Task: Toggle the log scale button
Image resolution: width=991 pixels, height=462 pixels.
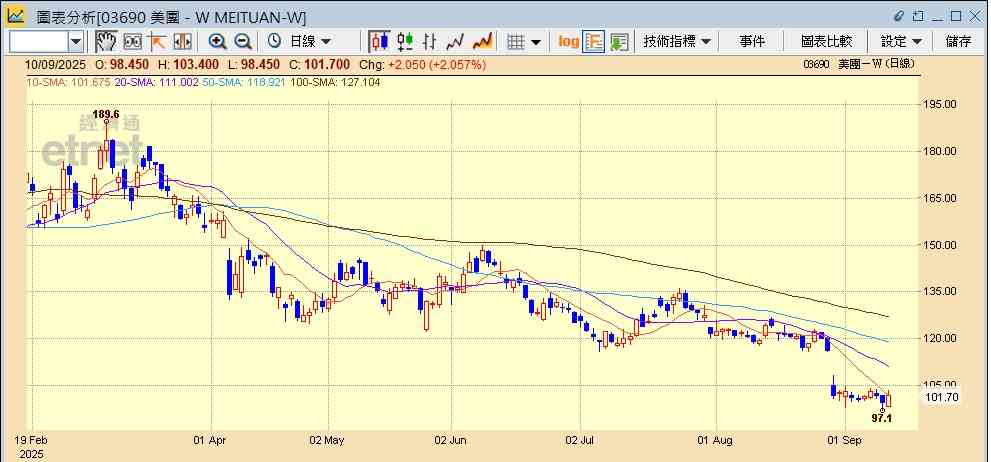Action: click(568, 42)
